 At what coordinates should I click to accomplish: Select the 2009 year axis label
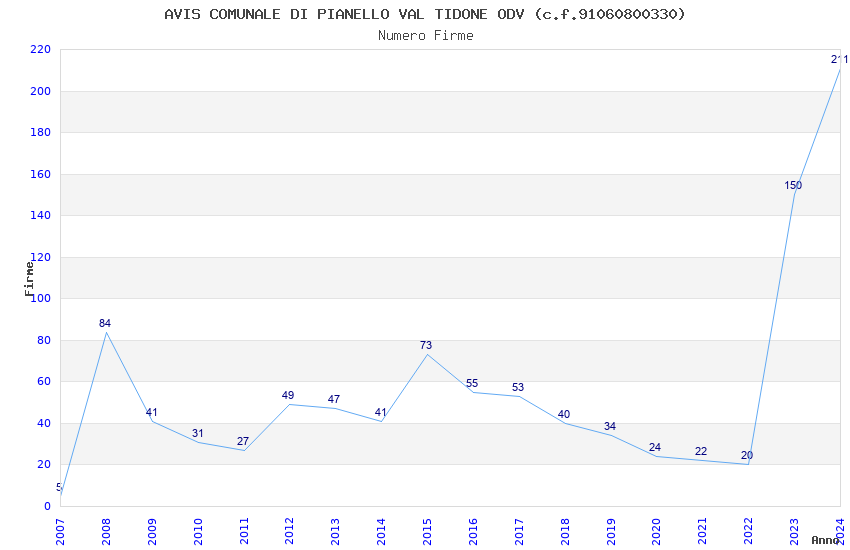[152, 531]
